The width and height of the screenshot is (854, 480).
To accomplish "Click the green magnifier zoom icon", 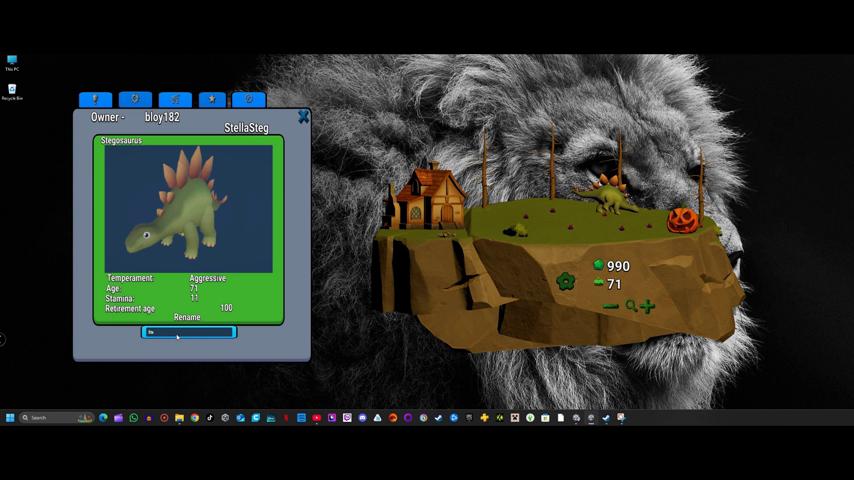I will click(x=630, y=306).
